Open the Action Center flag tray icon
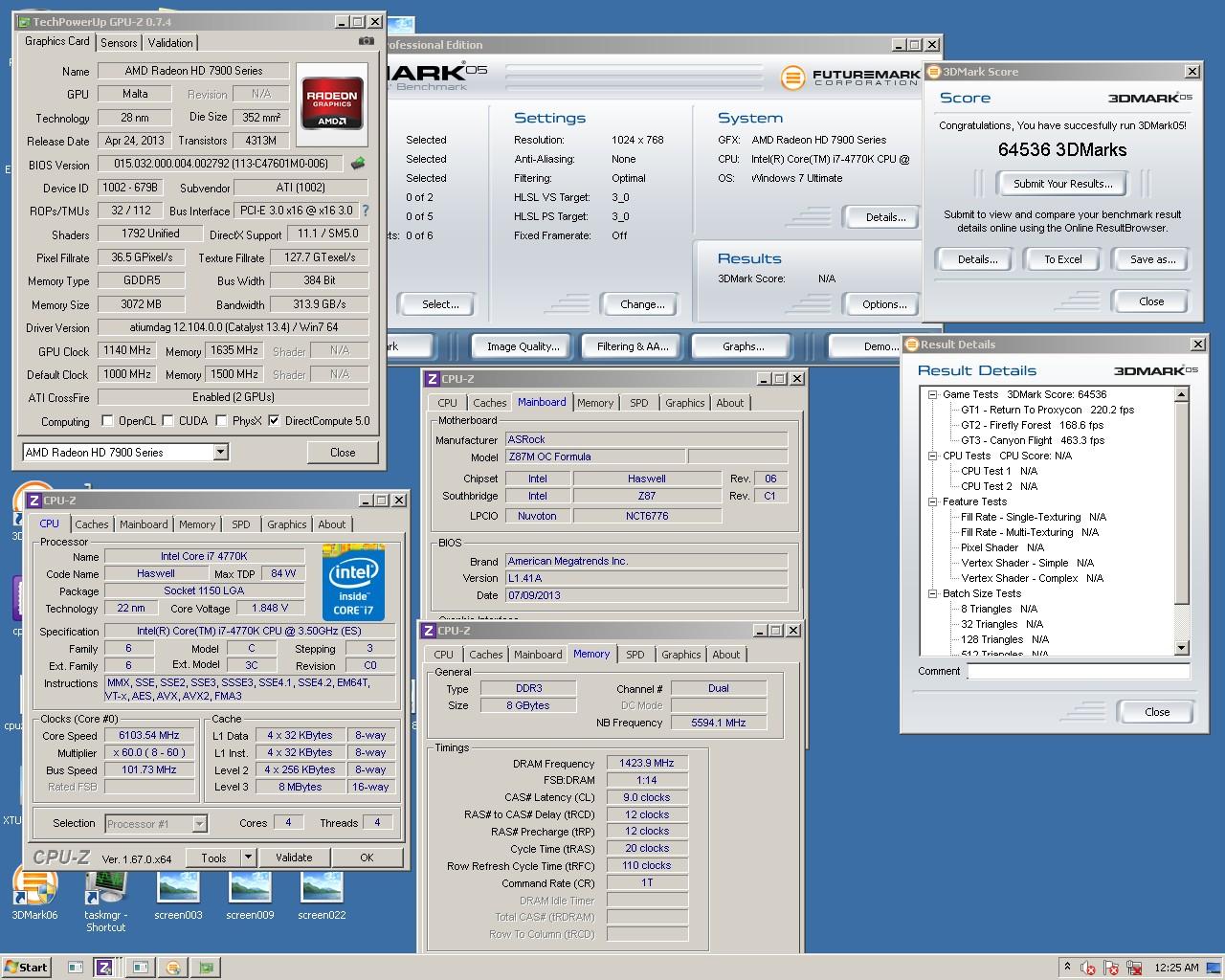Screen dimensions: 1225x980 1110,968
